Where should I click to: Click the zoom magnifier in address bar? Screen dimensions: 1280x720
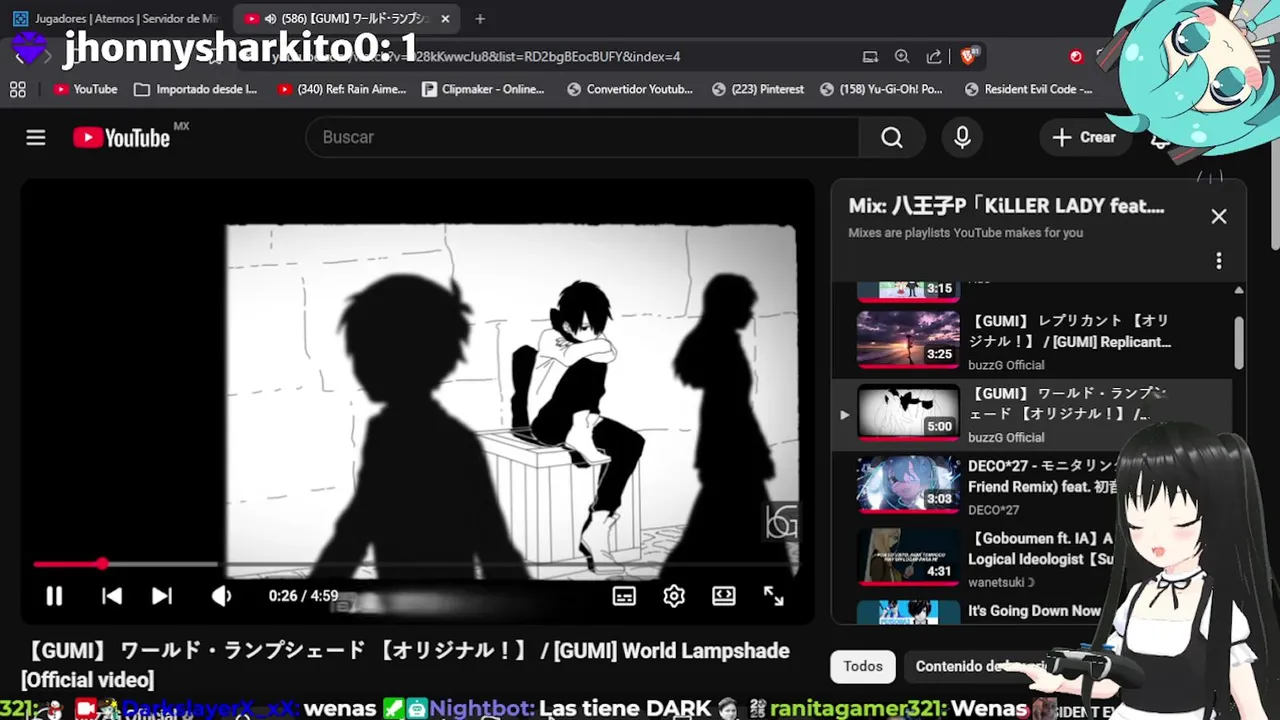[x=902, y=57]
